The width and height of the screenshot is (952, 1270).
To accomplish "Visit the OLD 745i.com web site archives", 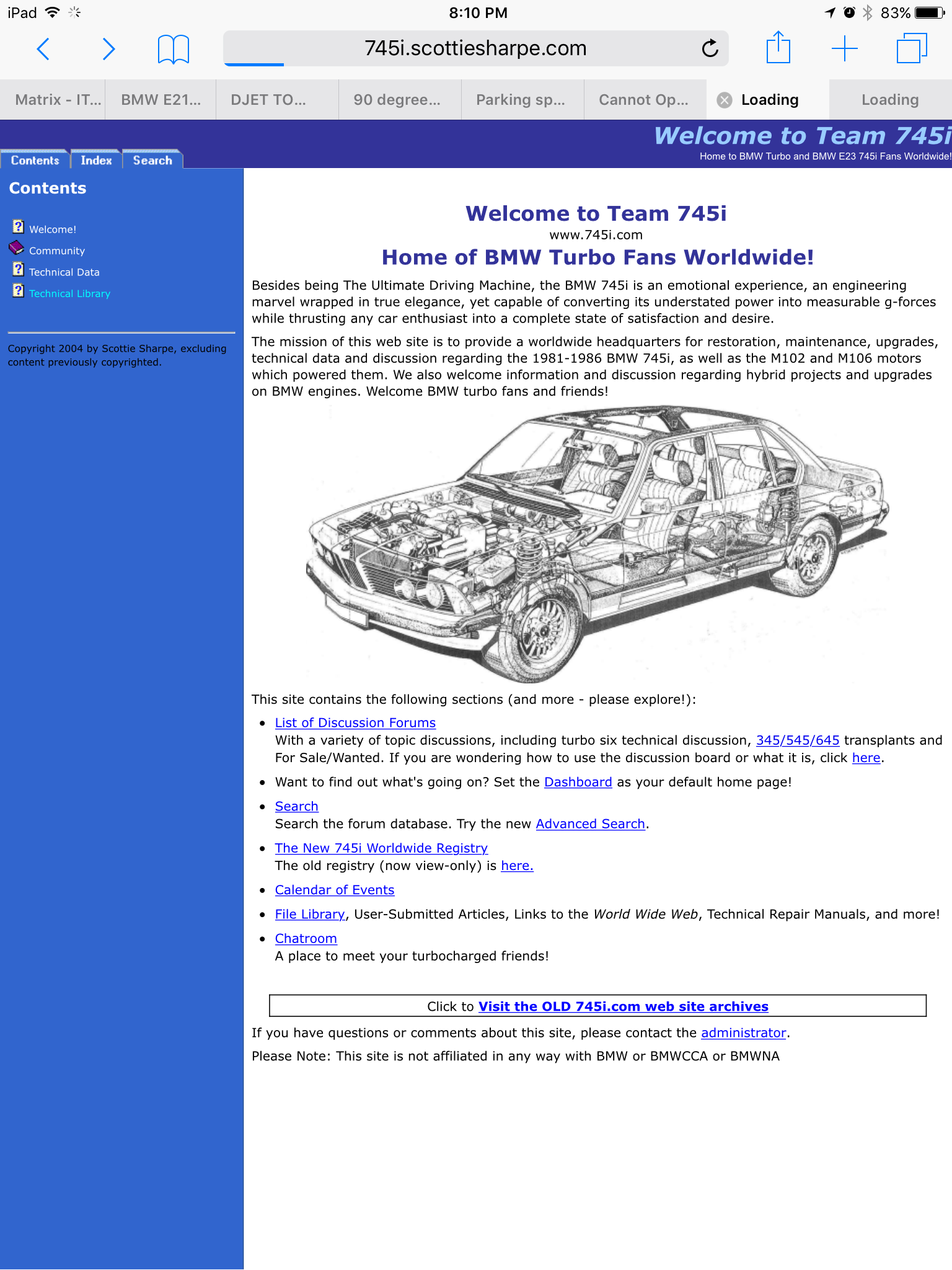I will (624, 1006).
